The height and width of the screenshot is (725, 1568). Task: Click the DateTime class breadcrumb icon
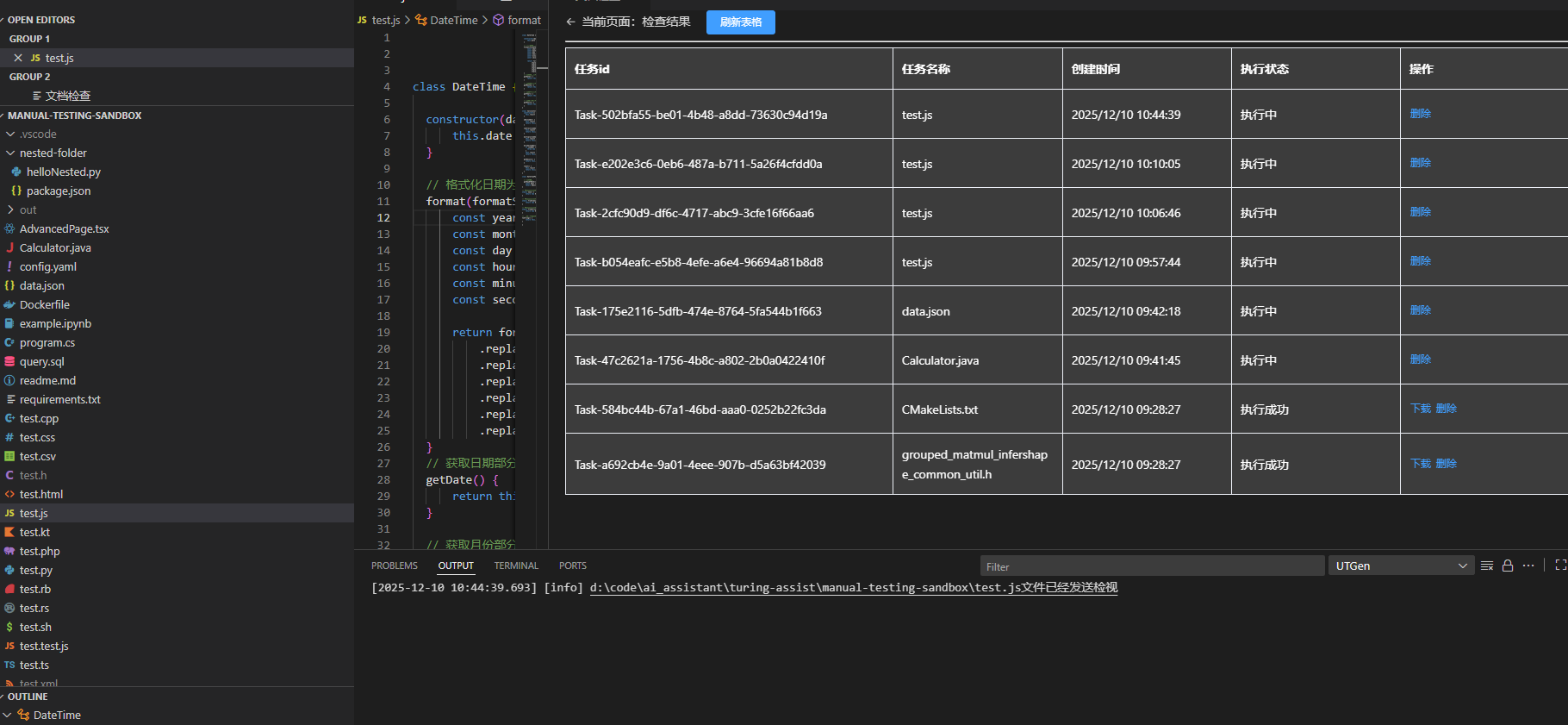point(421,20)
